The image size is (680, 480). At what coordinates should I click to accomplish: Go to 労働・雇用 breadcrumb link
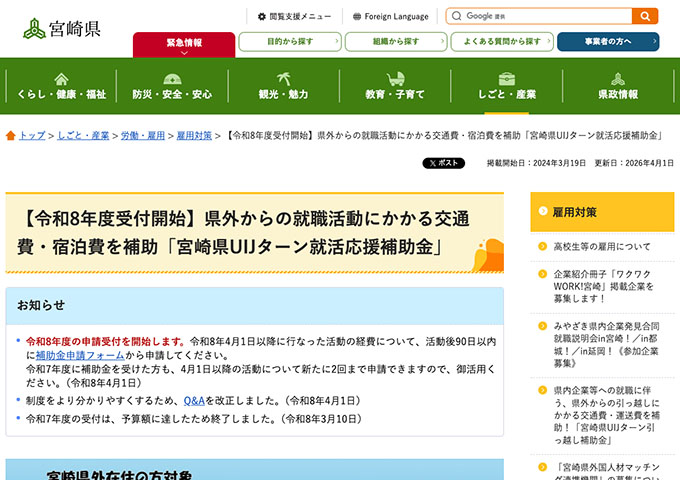pyautogui.click(x=143, y=135)
